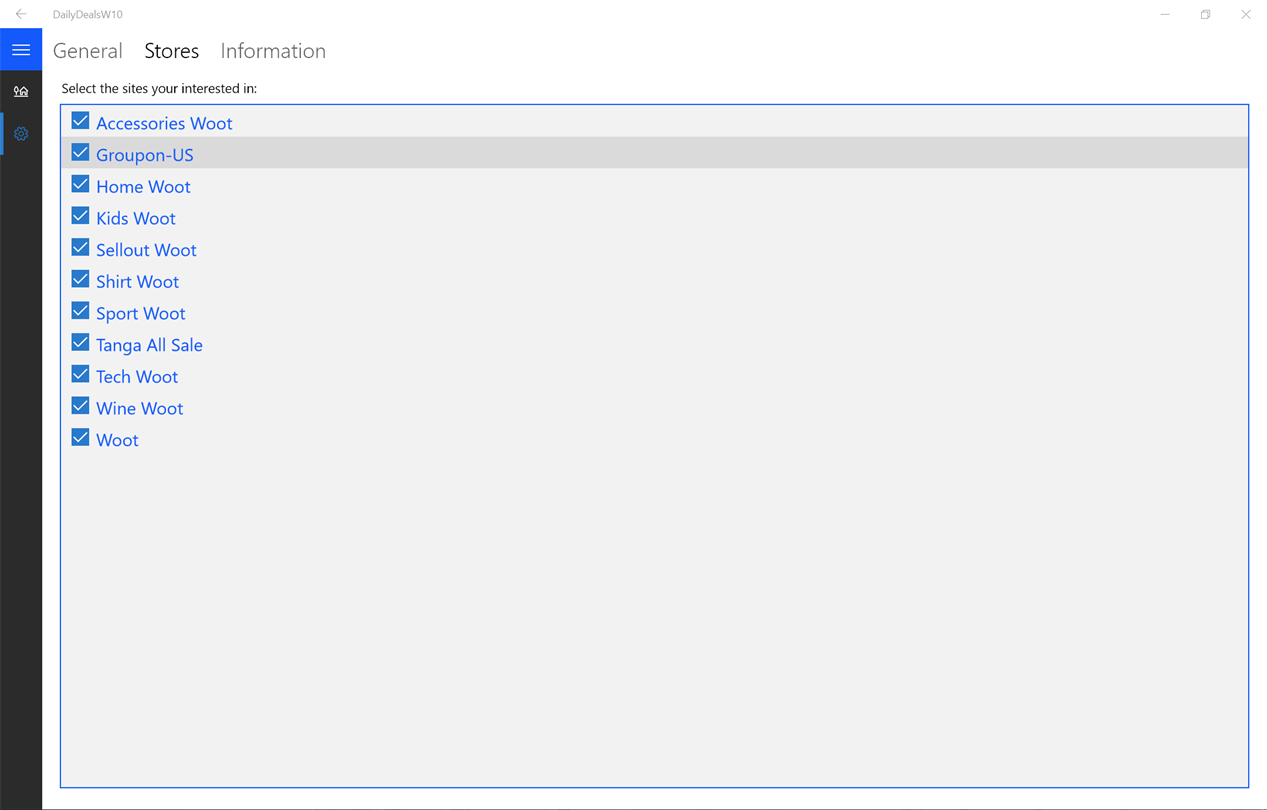Click the Accessories Woot label text
This screenshot has height=810, width=1267.
(164, 123)
